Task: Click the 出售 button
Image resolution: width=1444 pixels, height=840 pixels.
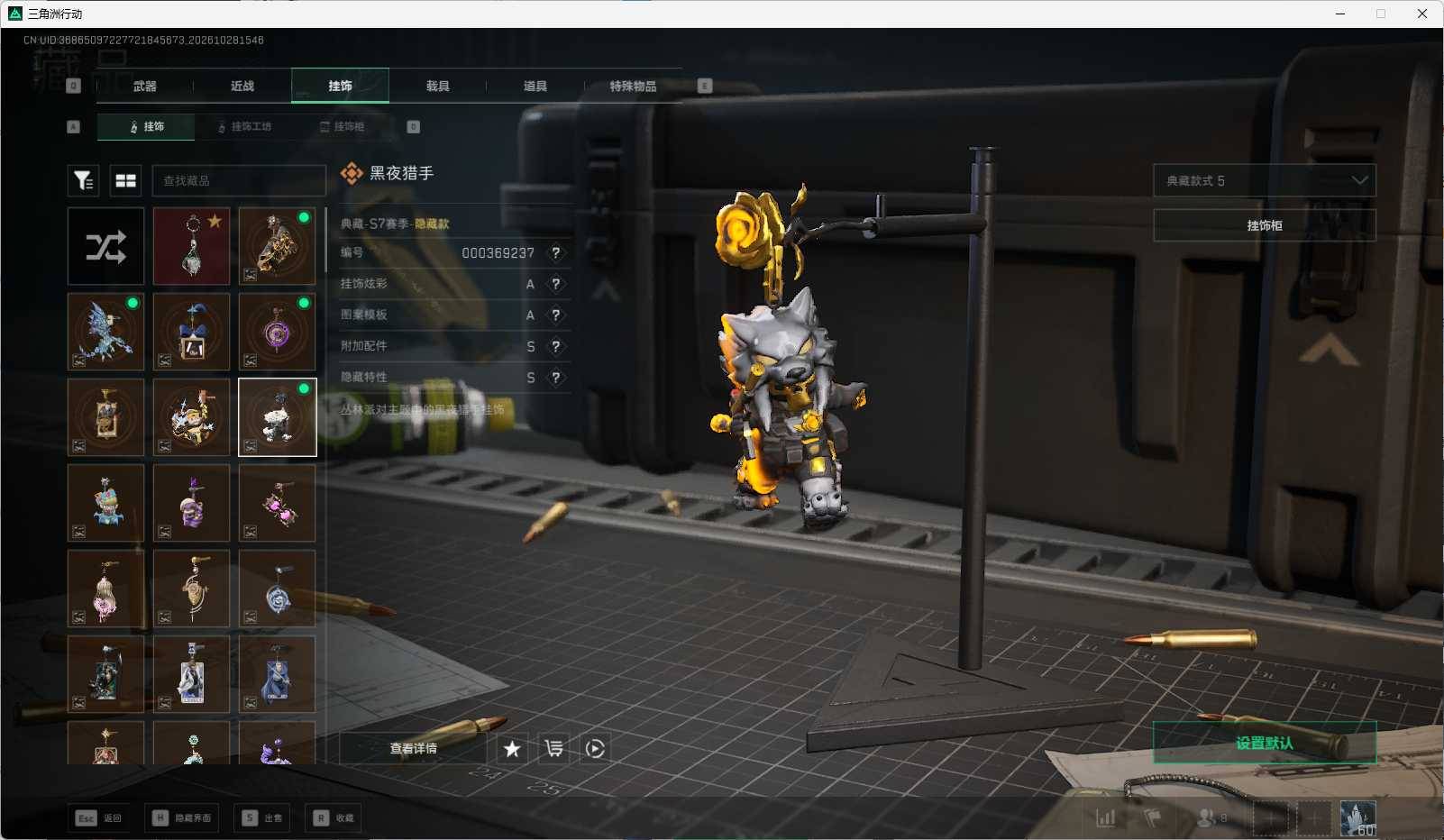Action: (x=262, y=817)
